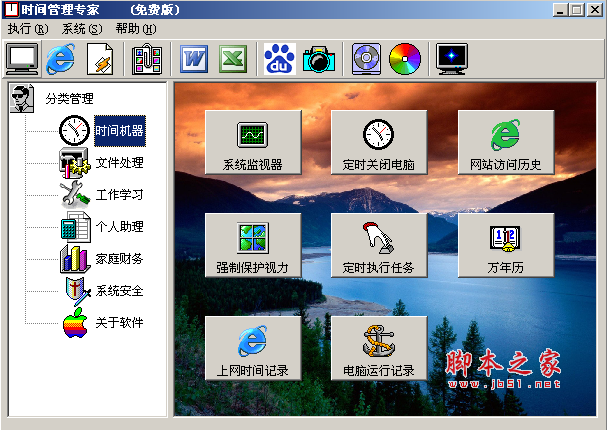Click the 分类管理 man avatar icon
Screen dimensions: 607x430
pos(21,98)
